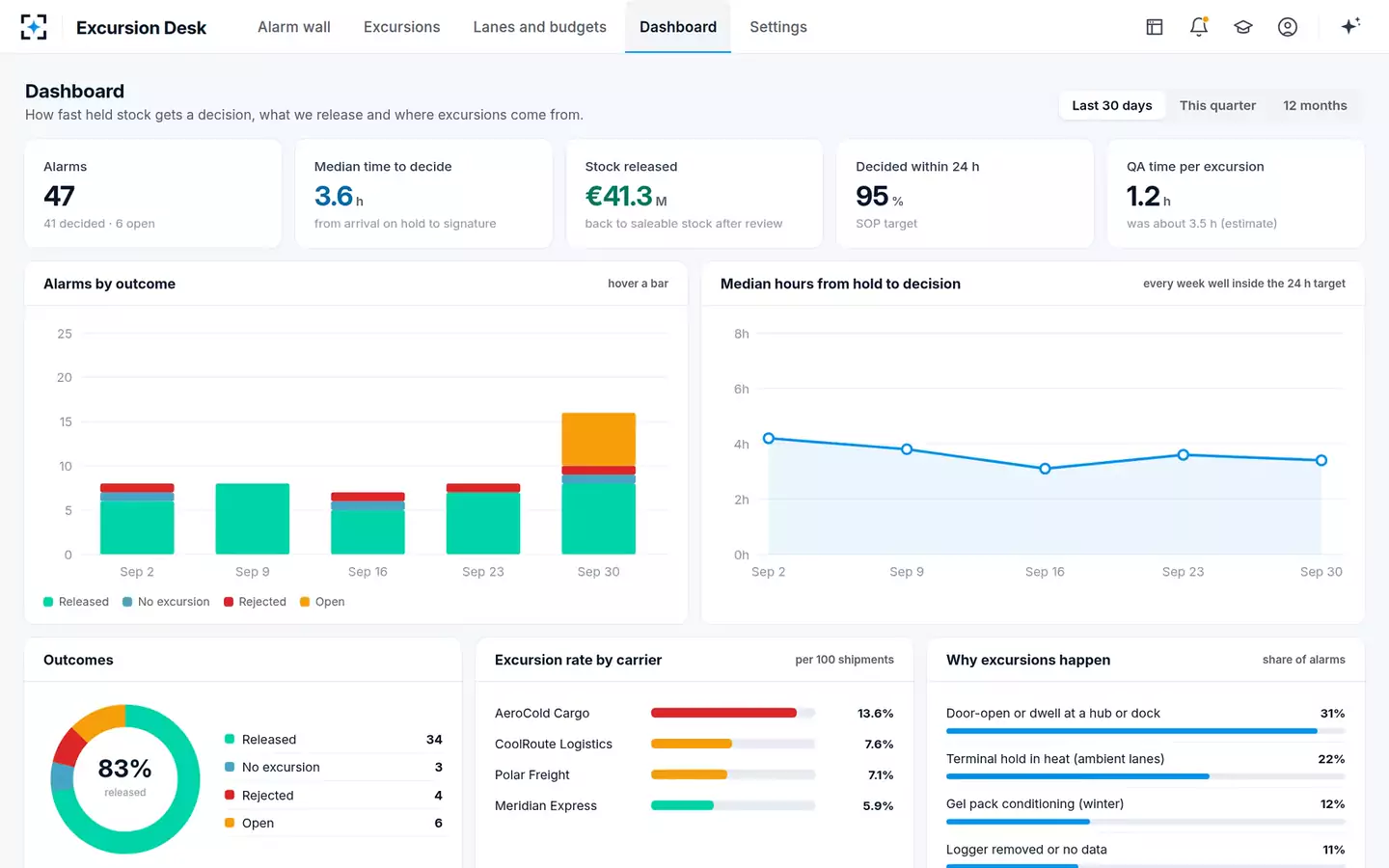Click the Sep 9 Released bar
Viewport: 1389px width, 868px height.
(253, 519)
